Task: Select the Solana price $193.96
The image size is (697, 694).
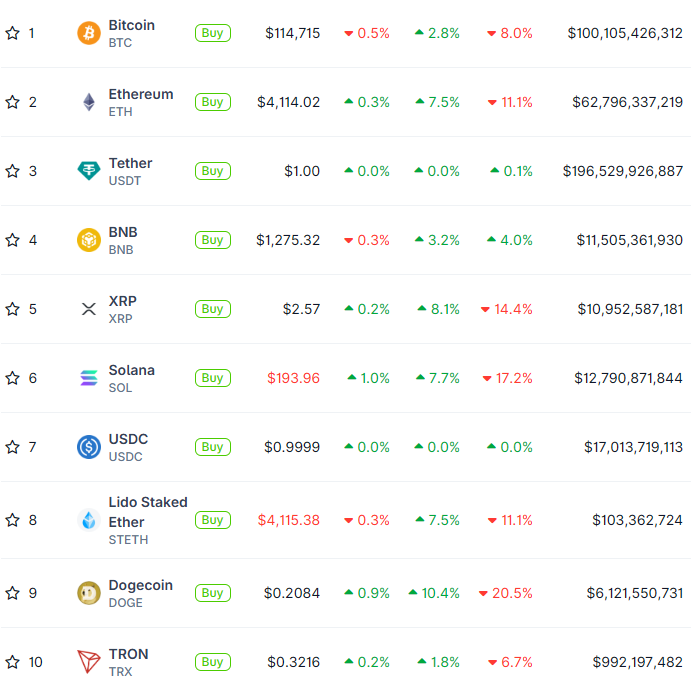Action: tap(293, 378)
